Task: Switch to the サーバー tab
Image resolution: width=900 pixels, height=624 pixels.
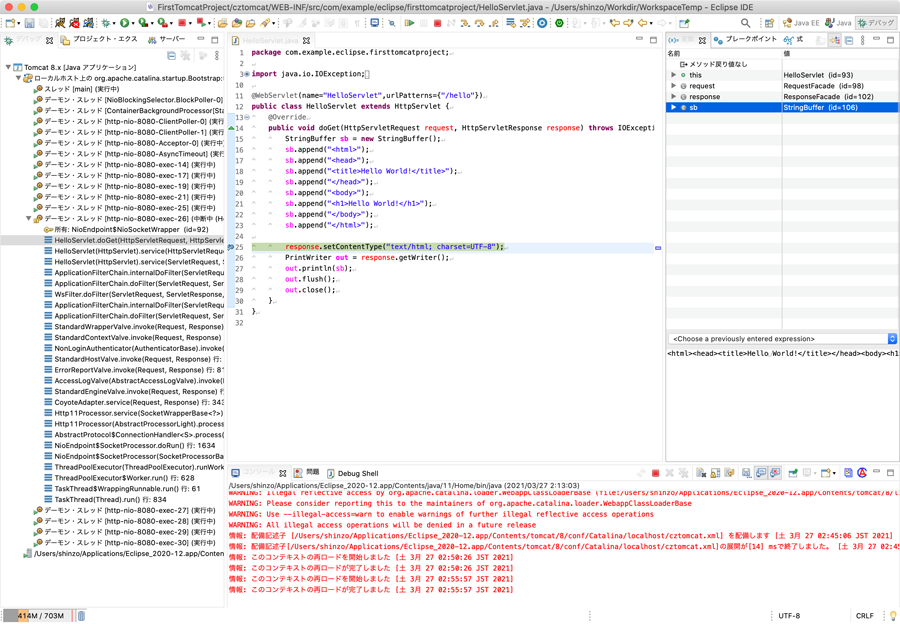Action: click(x=166, y=40)
